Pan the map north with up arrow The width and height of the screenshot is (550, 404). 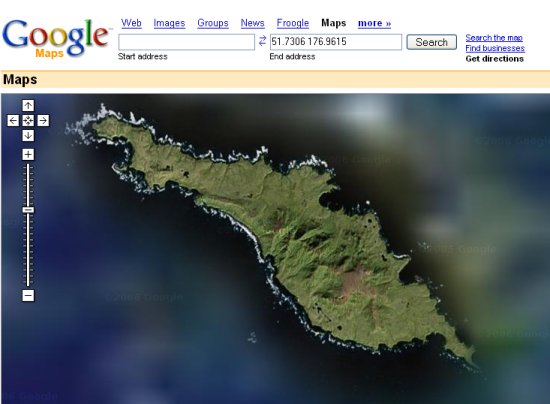point(28,105)
